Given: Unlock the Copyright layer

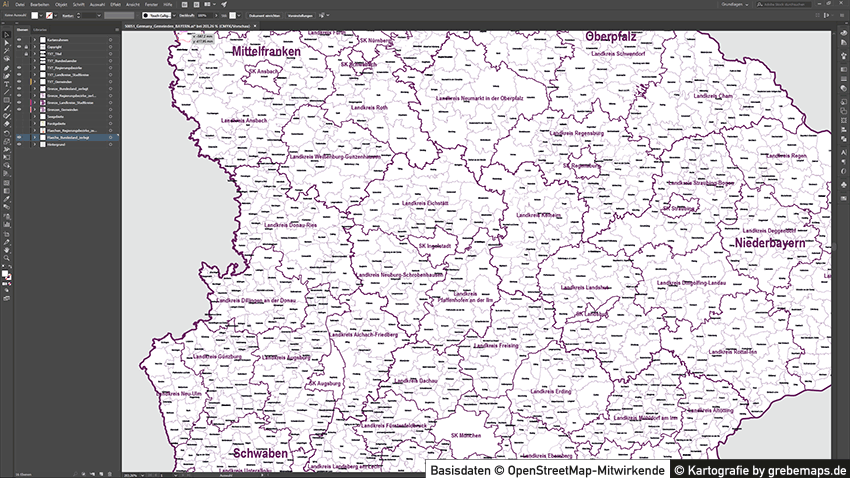Looking at the screenshot, I should point(27,46).
